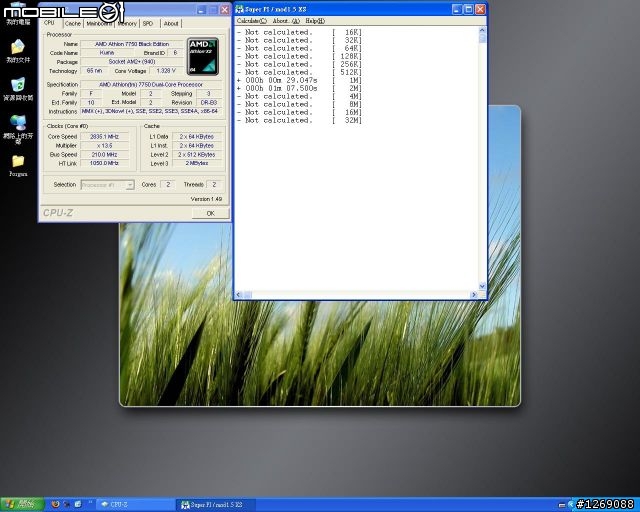Click the Bus Speed value 210.0 MHz
This screenshot has width=640, height=512.
click(104, 154)
